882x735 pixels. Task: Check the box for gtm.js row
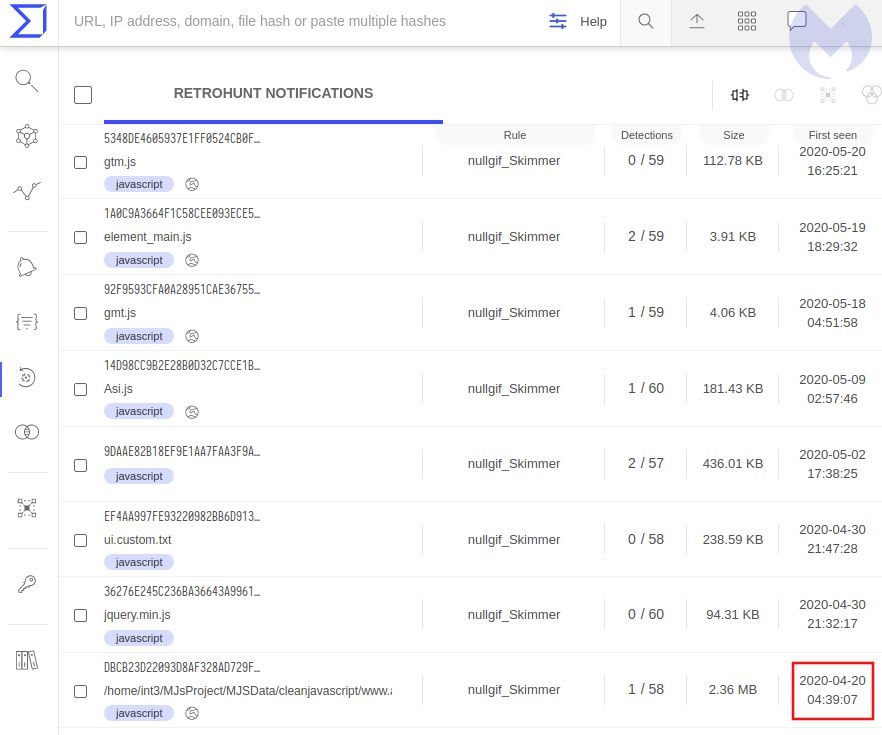pyautogui.click(x=81, y=162)
